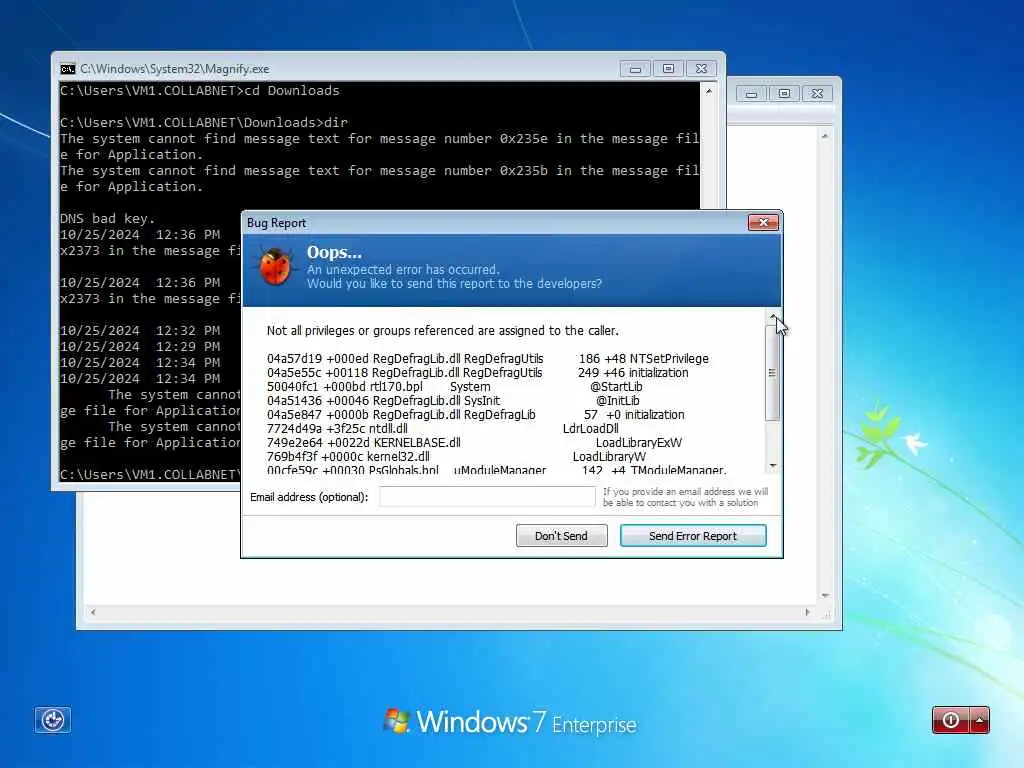
Task: Click the 'DNS bad key.' console line
Action: point(108,218)
